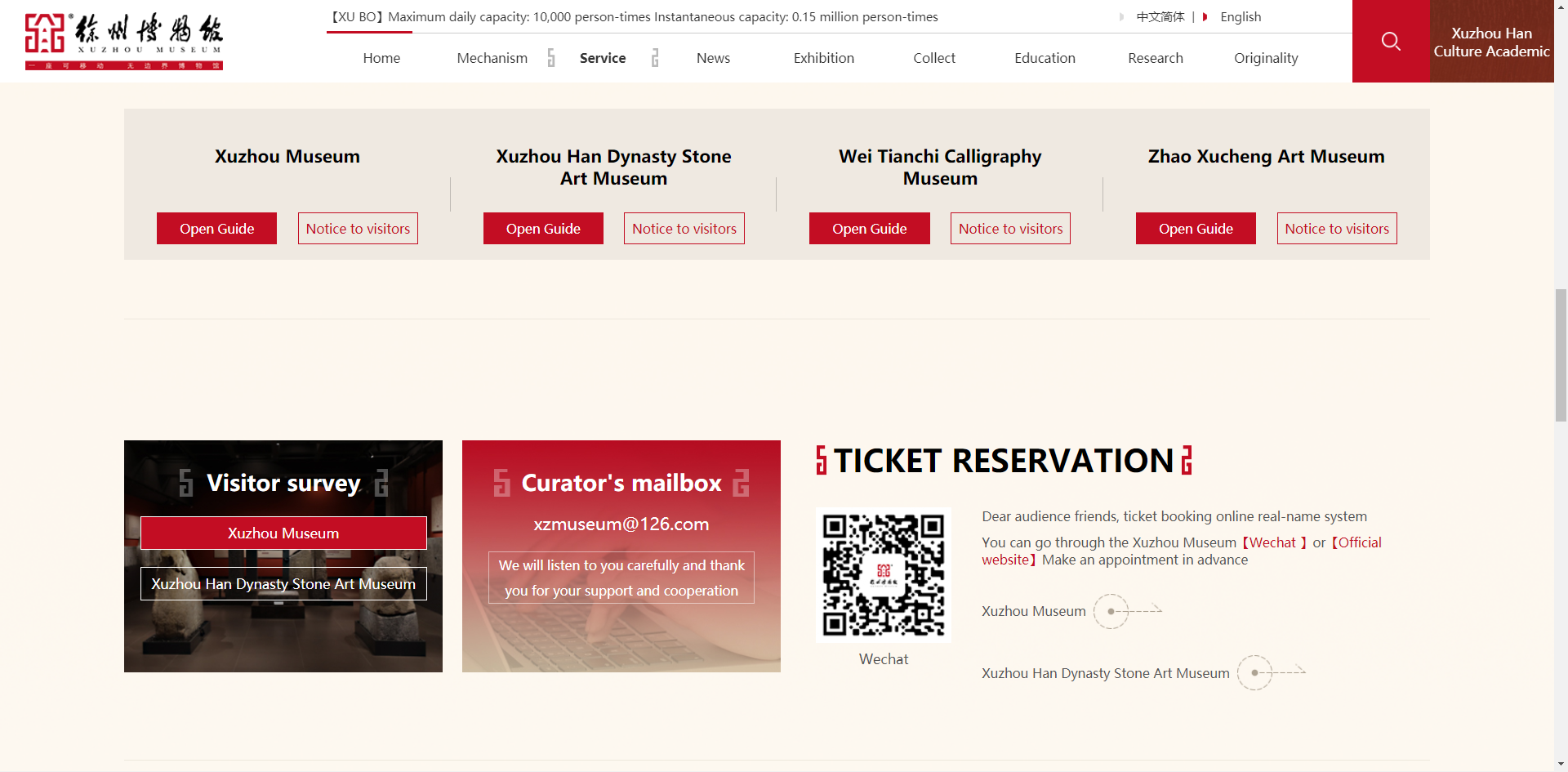This screenshot has height=772, width=1568.
Task: Click the Wechat link in ticket reservation text
Action: point(1273,542)
